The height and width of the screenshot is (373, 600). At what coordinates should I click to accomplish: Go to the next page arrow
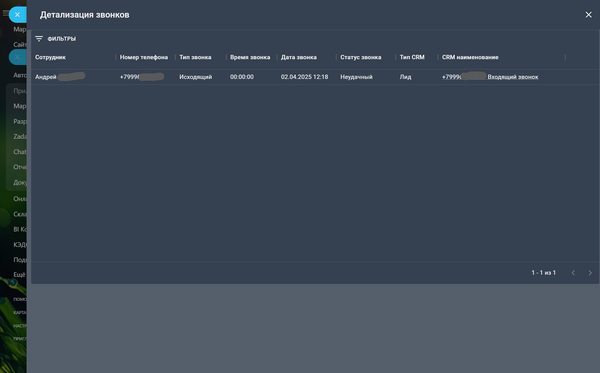pos(590,273)
